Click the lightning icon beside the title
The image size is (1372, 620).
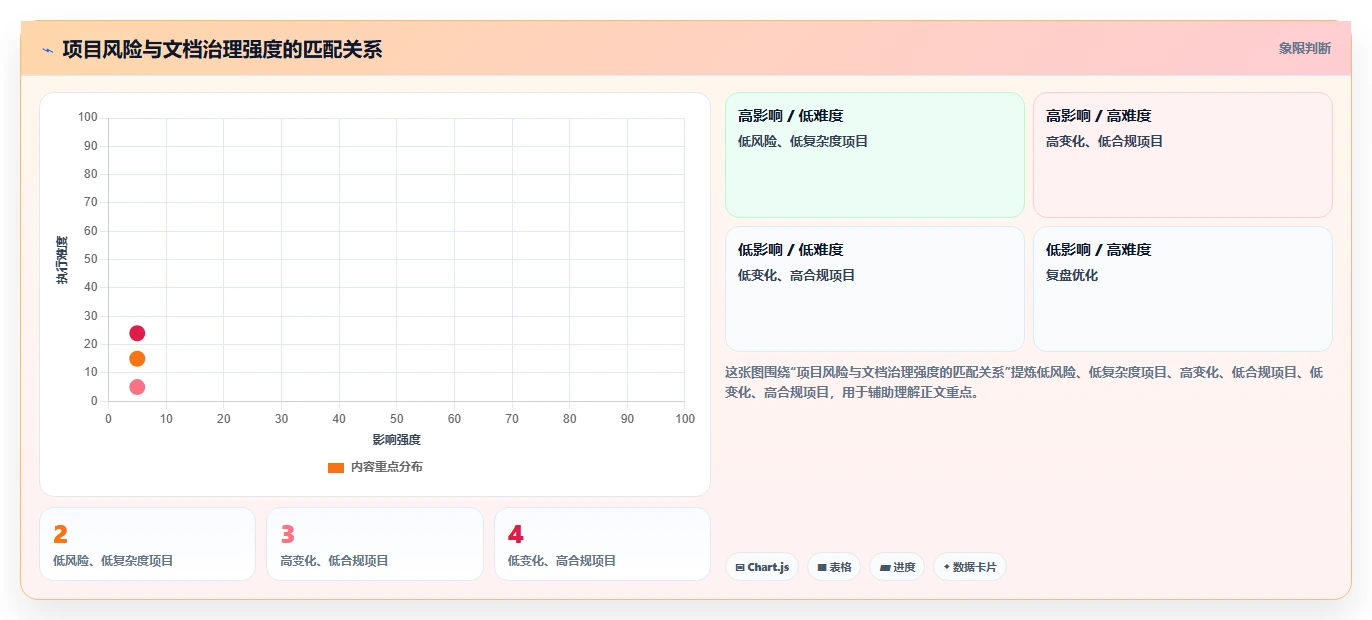[x=47, y=49]
